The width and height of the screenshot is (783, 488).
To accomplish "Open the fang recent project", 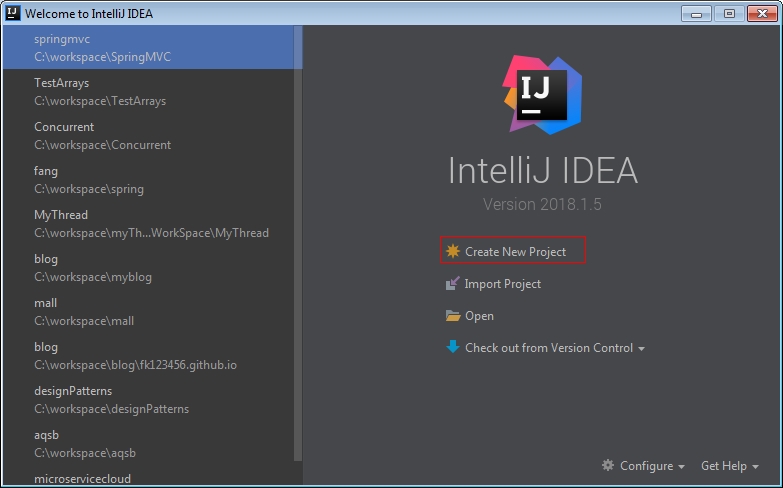I will (149, 179).
